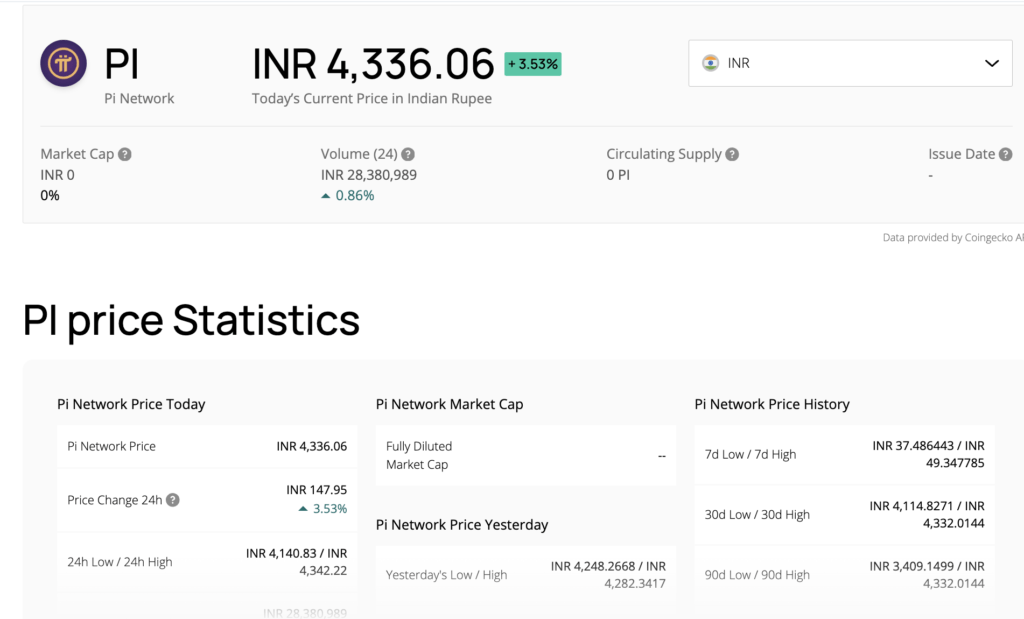Click Data provided by Coingecko attribution
1024x619 pixels.
[x=953, y=238]
